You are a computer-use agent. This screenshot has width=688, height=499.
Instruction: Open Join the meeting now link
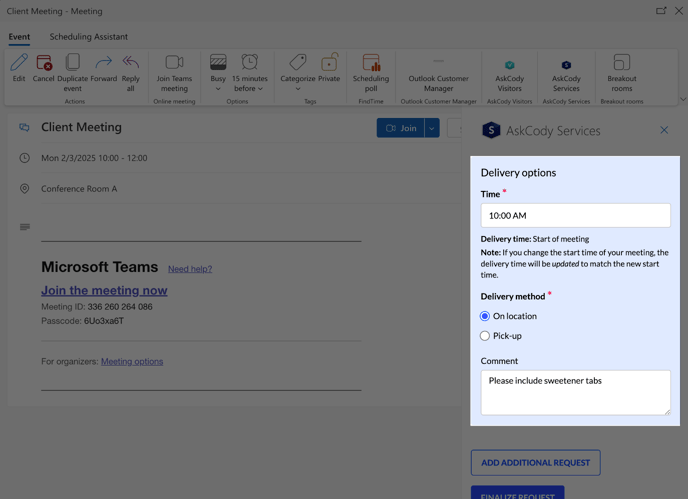coord(104,291)
